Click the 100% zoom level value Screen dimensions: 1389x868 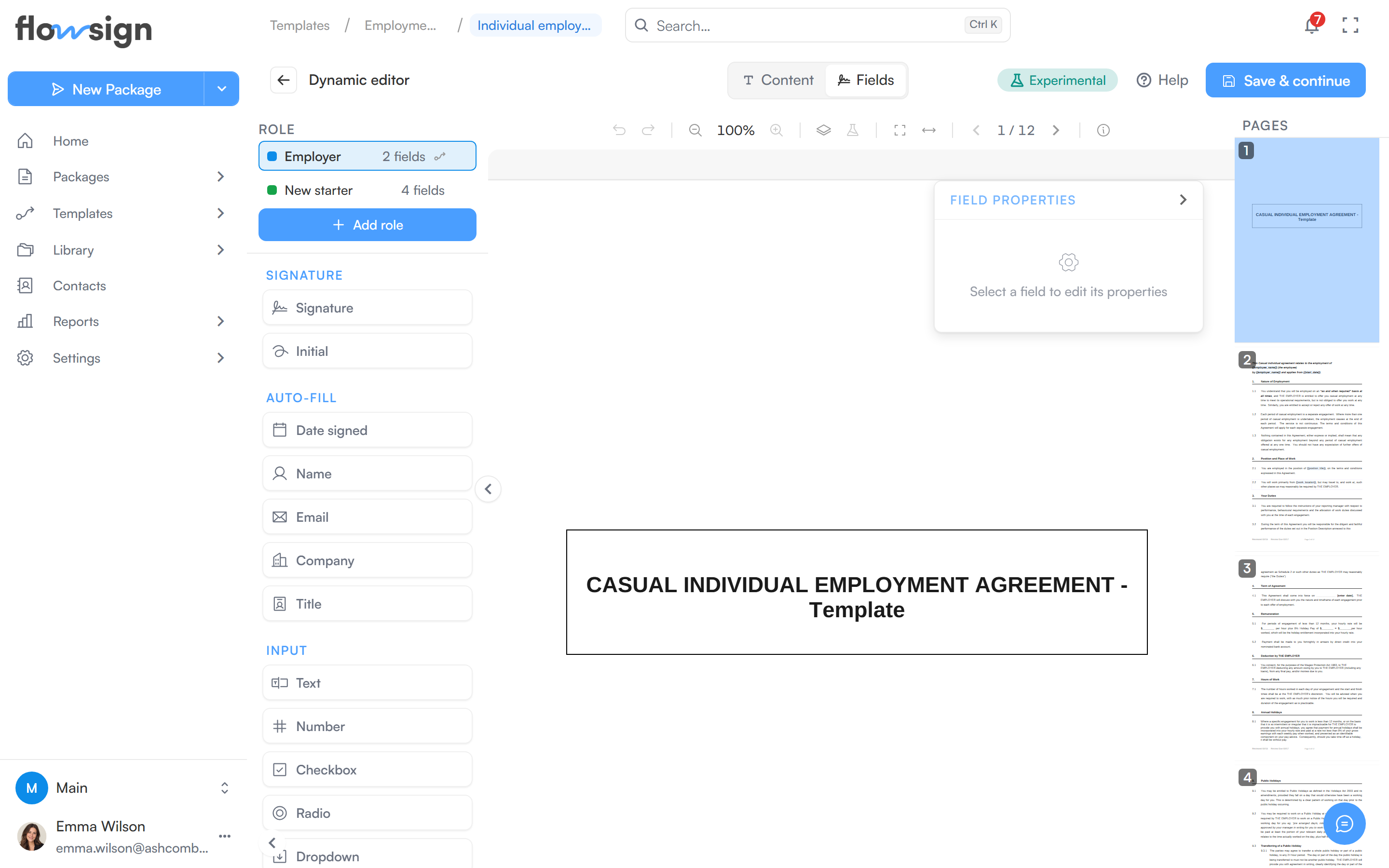pos(735,130)
